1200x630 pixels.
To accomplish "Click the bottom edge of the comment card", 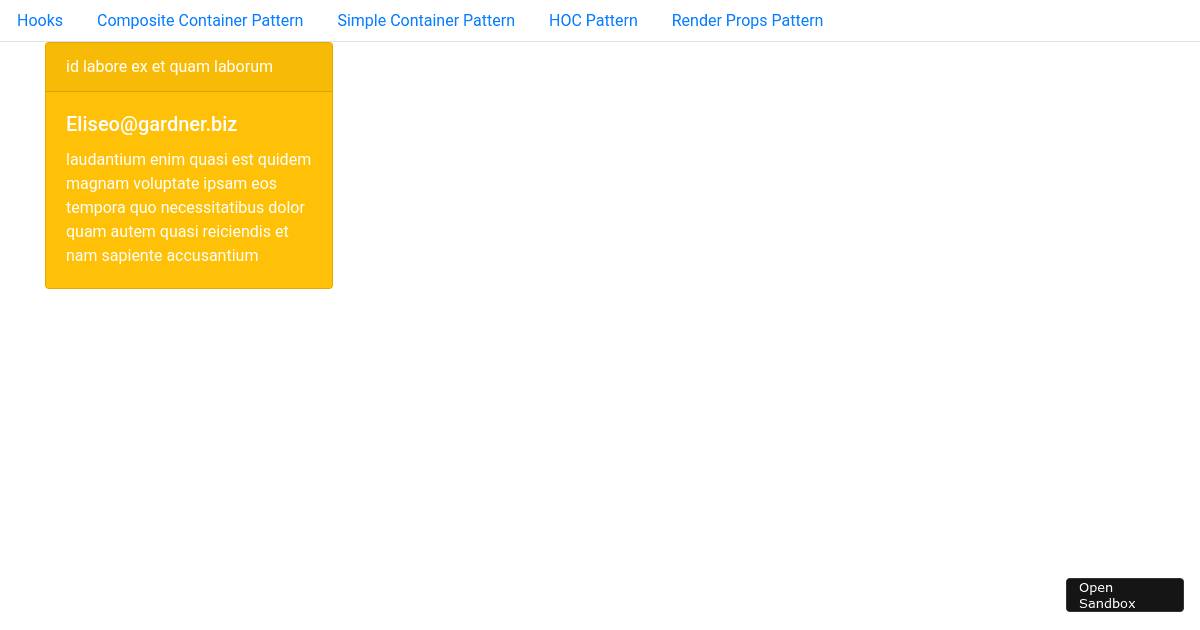I will click(188, 285).
